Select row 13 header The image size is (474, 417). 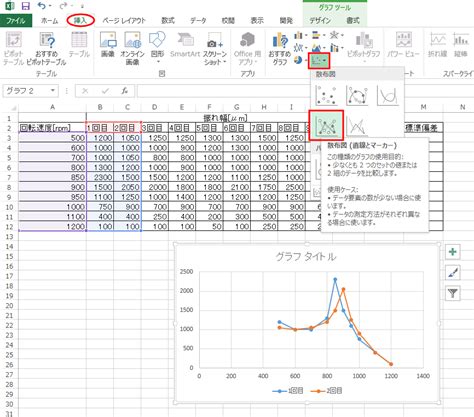9,237
